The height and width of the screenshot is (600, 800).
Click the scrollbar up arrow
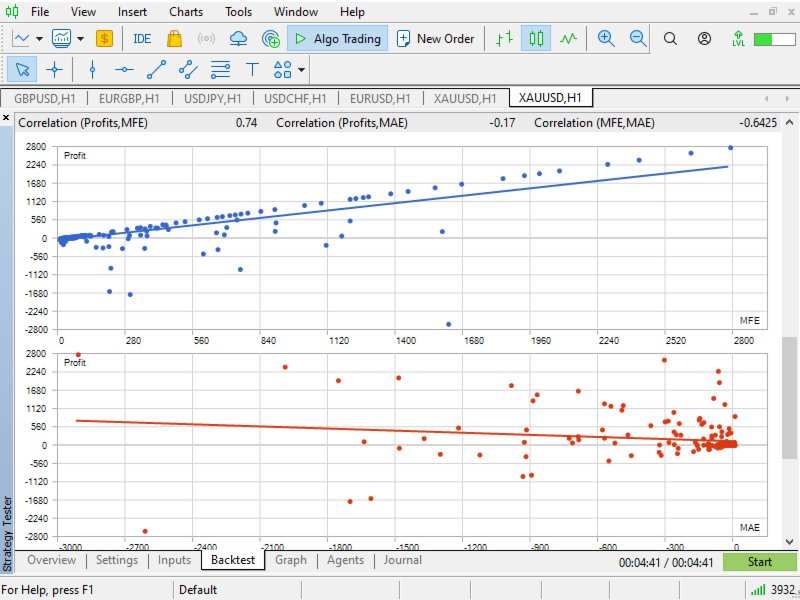pos(789,122)
